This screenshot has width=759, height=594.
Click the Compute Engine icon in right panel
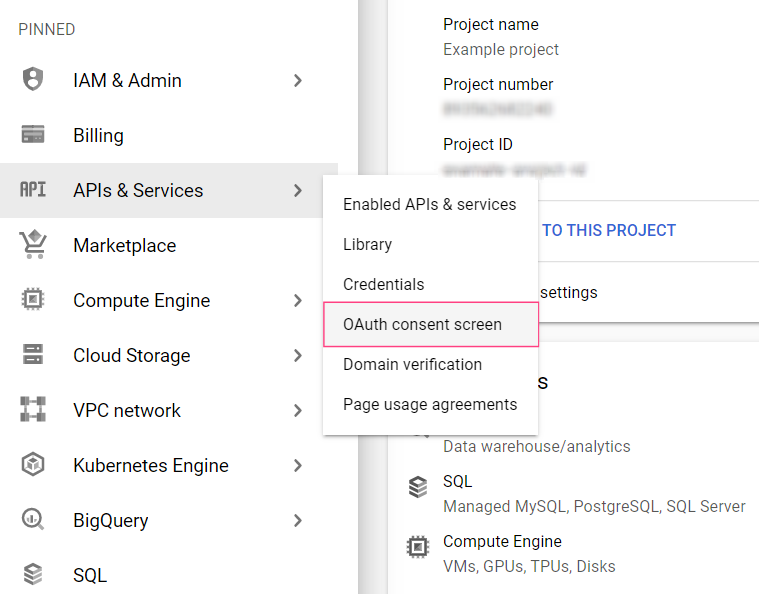(418, 547)
